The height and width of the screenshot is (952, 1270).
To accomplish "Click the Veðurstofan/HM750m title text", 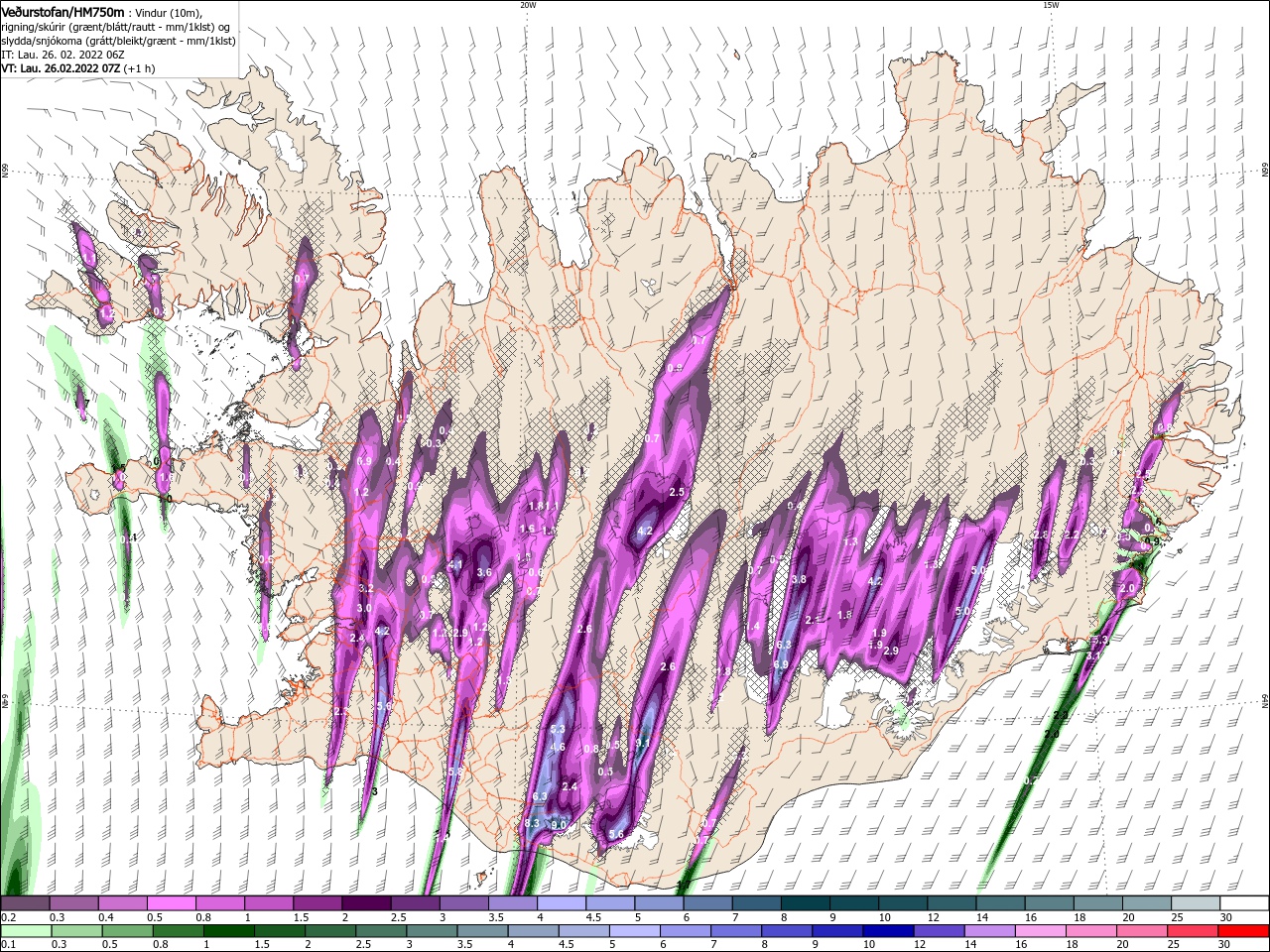I will 63,11.
